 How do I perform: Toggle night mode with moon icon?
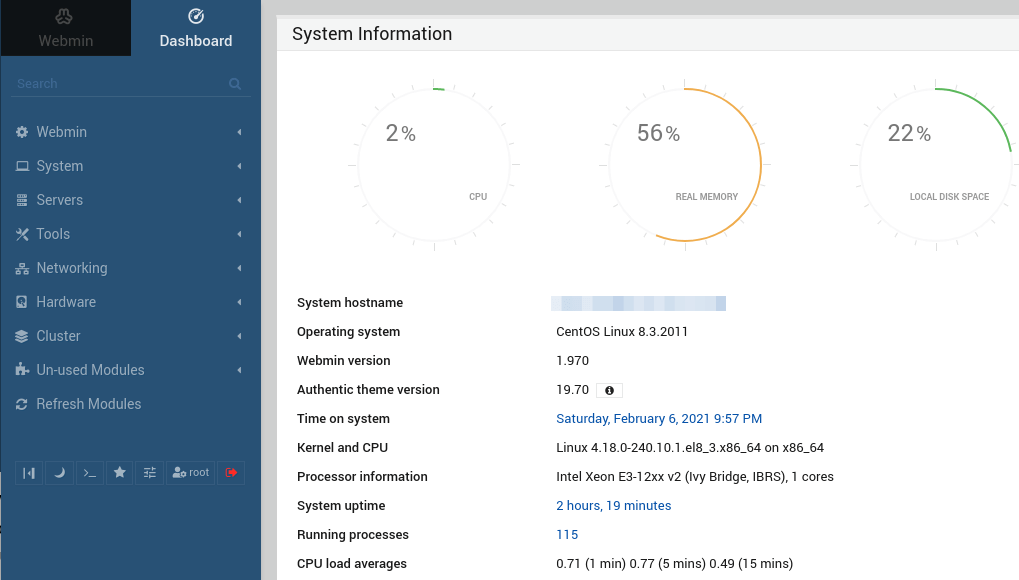(59, 473)
